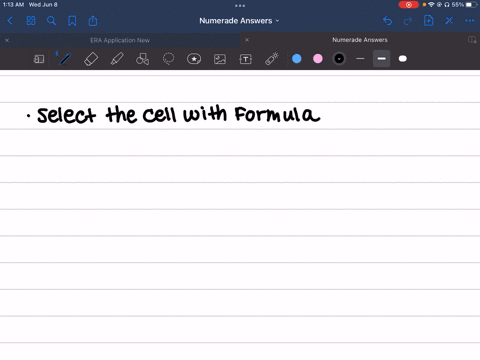Select the Lasso tool
The width and height of the screenshot is (480, 360).
click(x=168, y=59)
